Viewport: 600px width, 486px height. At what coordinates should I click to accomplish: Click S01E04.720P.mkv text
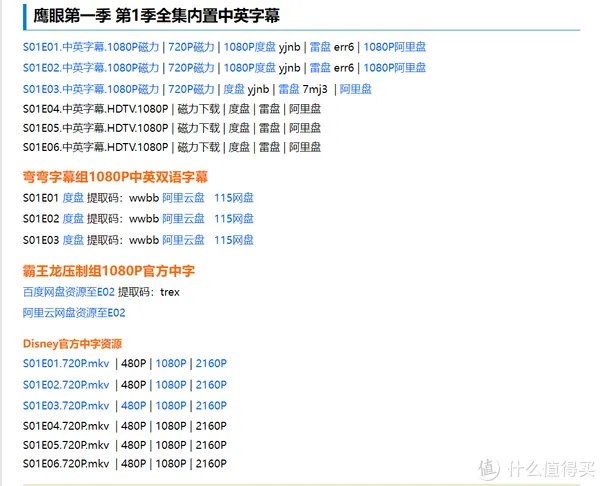coord(66,426)
